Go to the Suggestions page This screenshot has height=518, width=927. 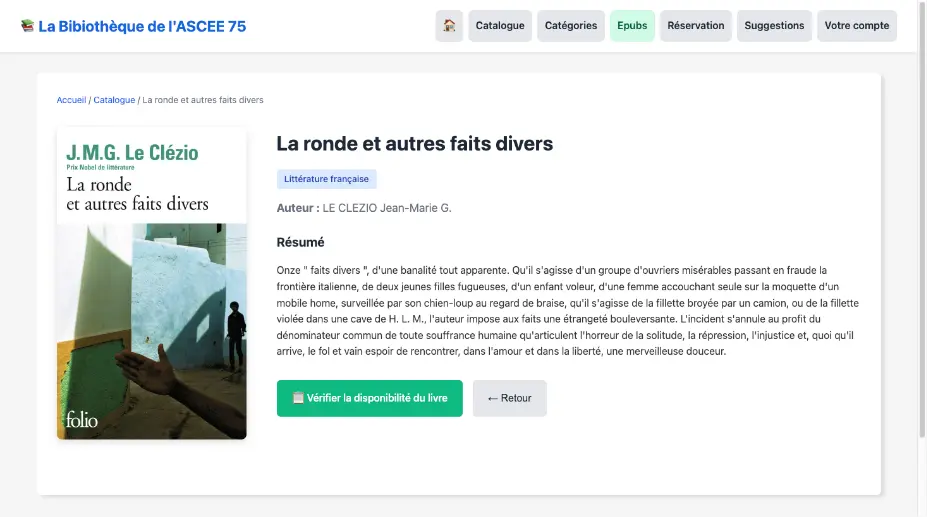[774, 25]
